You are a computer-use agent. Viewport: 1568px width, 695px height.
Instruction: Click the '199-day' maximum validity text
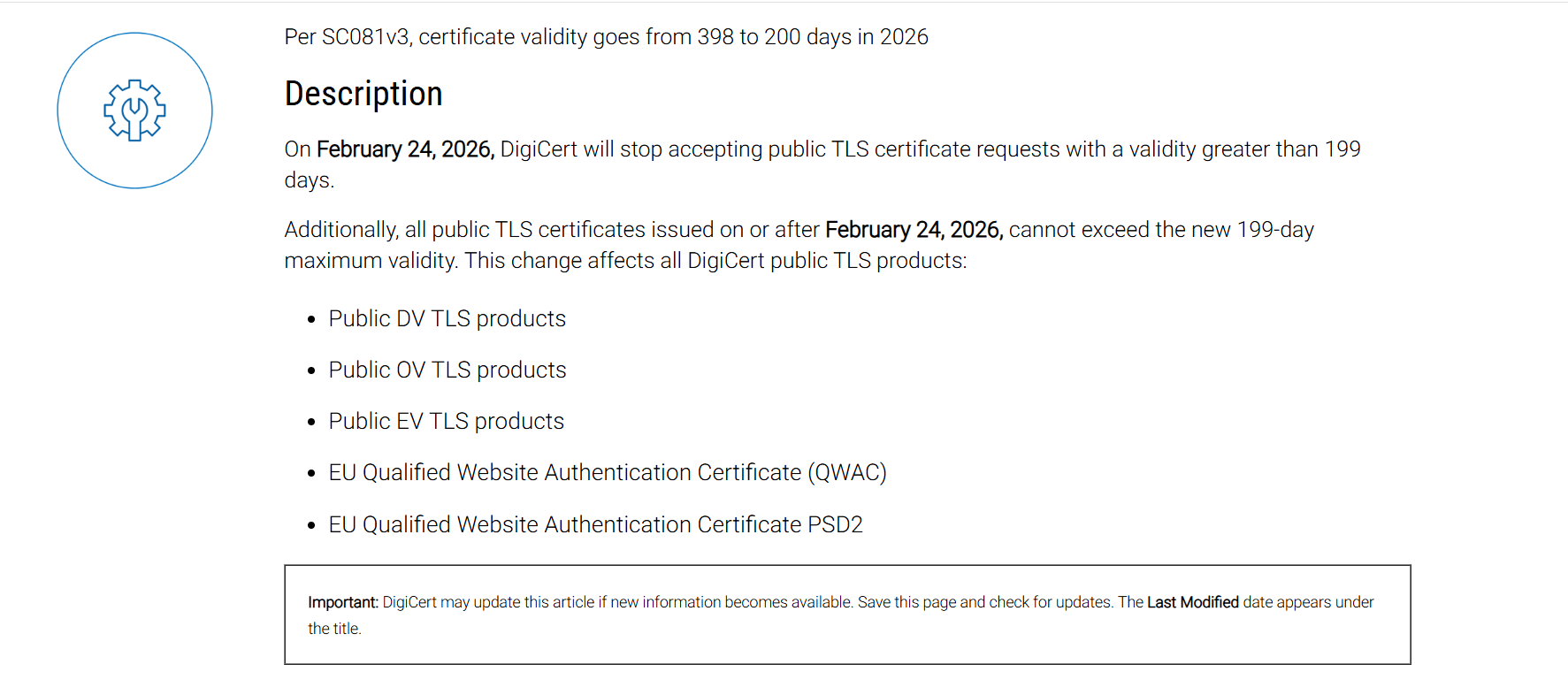point(1275,230)
